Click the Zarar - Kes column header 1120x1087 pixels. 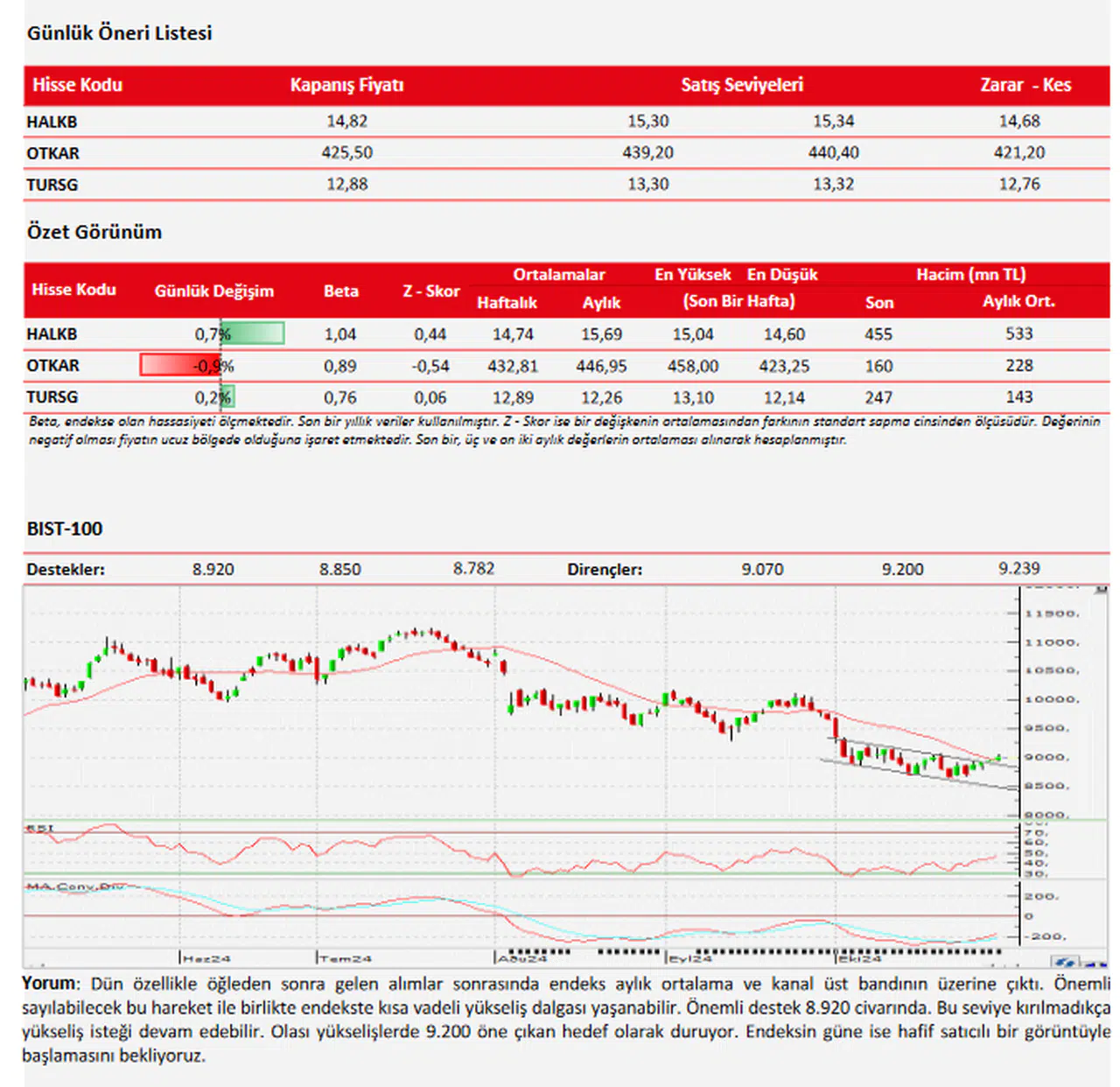(1025, 85)
